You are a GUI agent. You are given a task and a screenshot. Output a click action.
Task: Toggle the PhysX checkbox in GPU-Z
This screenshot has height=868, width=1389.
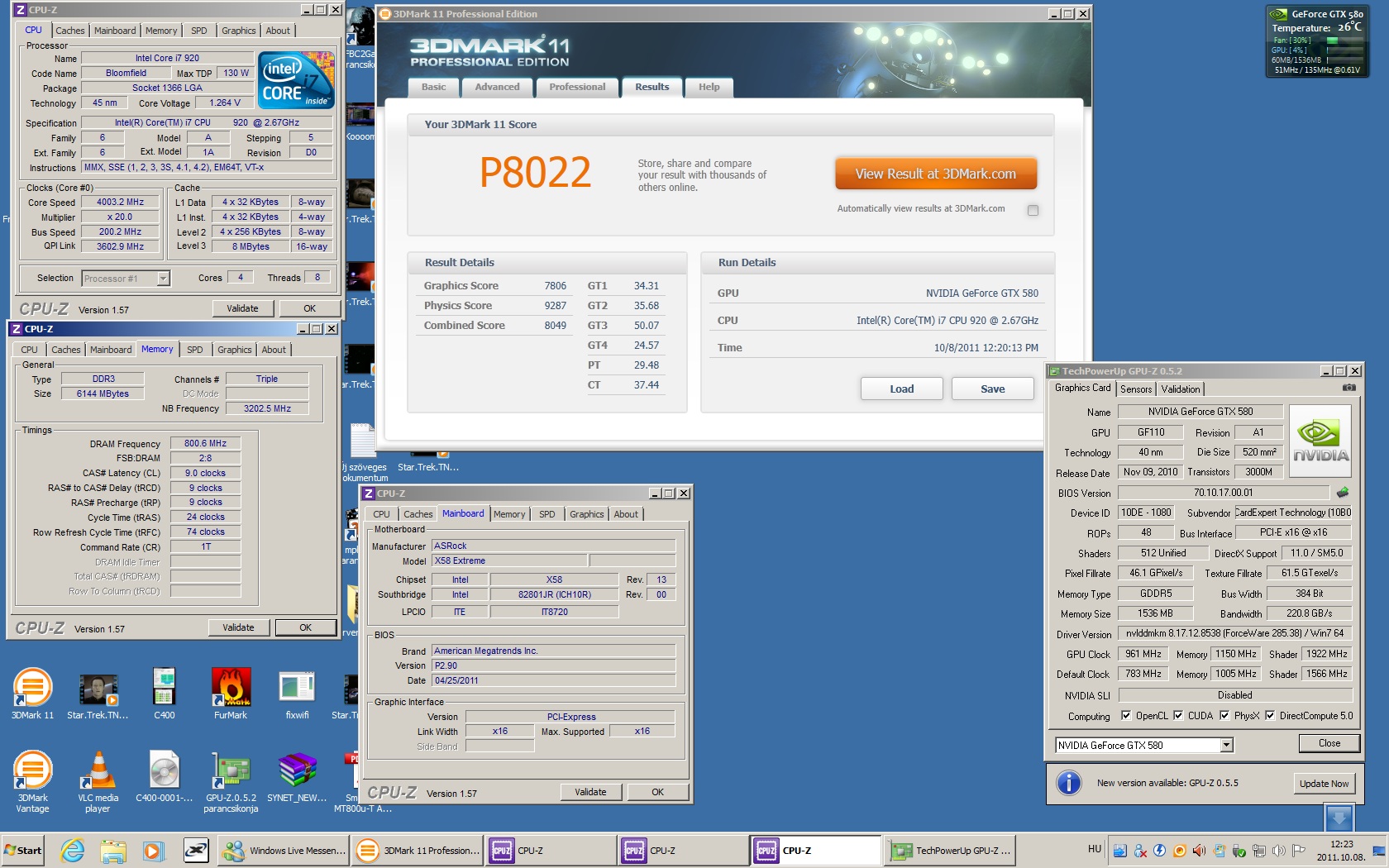coord(1224,716)
